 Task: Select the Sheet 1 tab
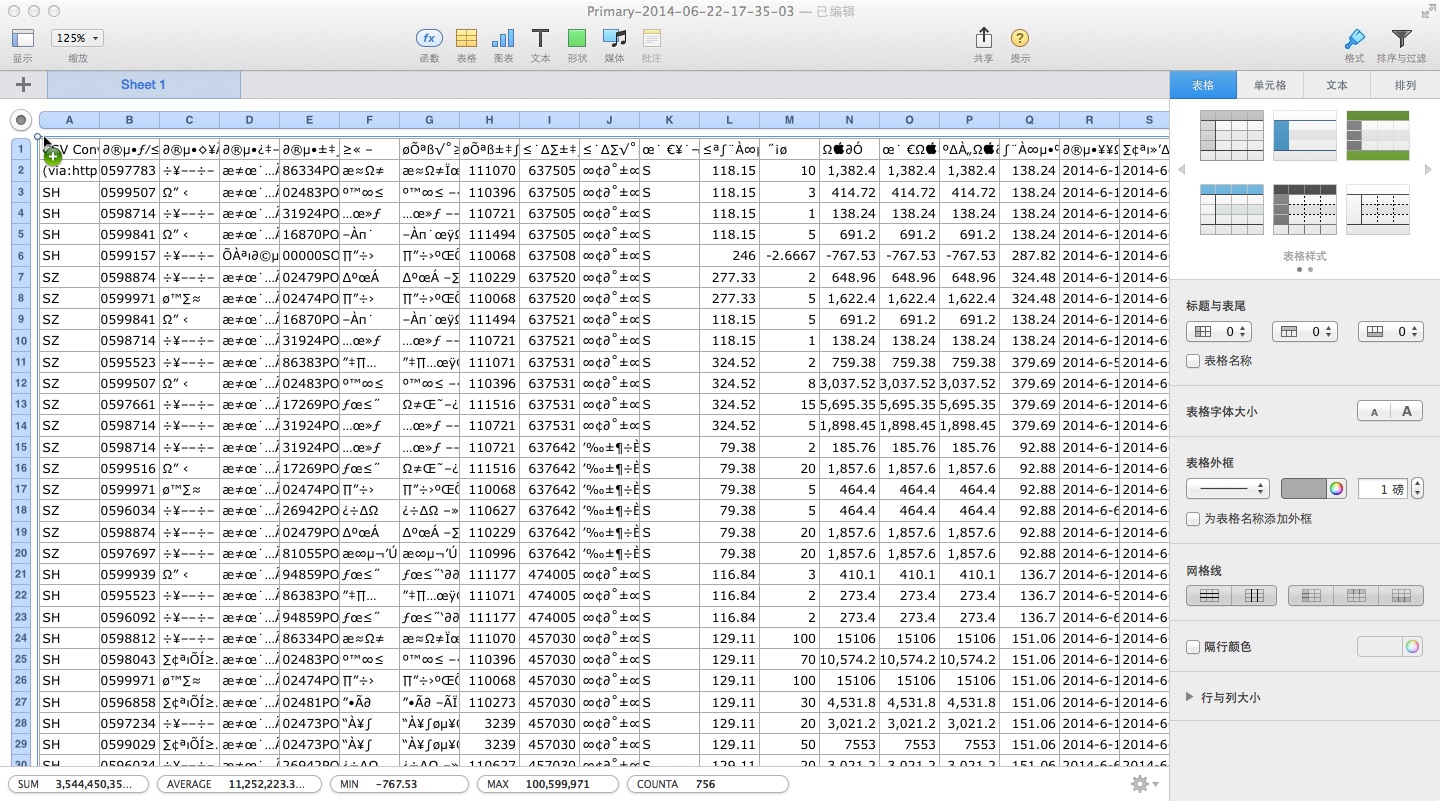[x=143, y=85]
